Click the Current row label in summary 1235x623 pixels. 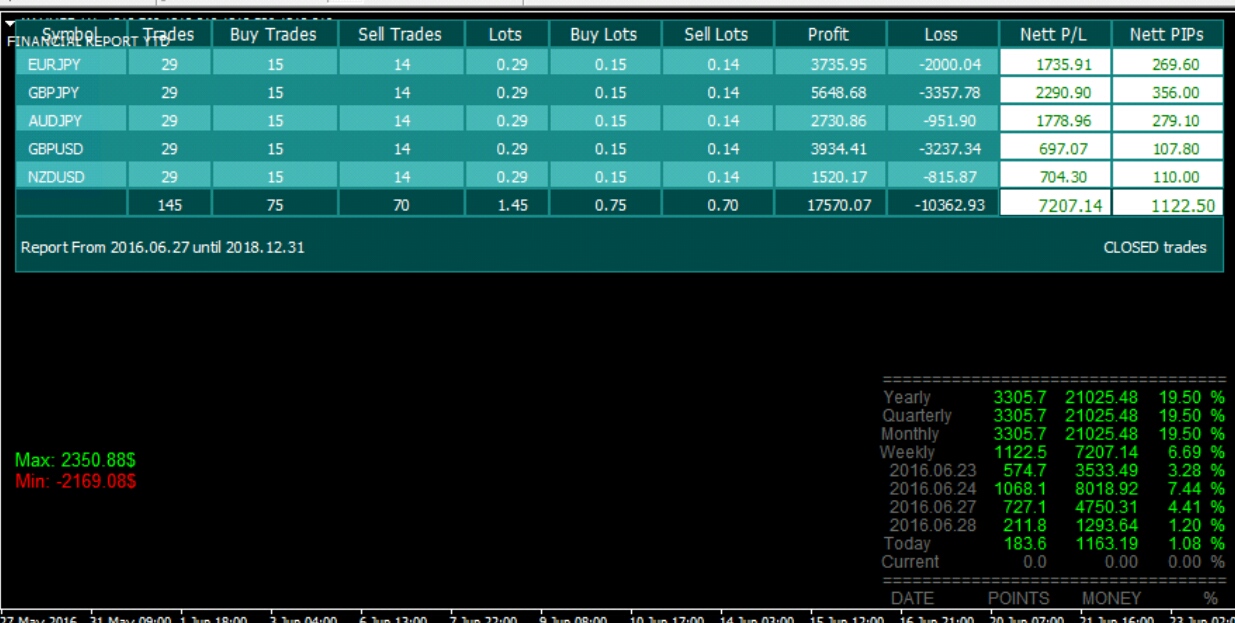point(911,561)
